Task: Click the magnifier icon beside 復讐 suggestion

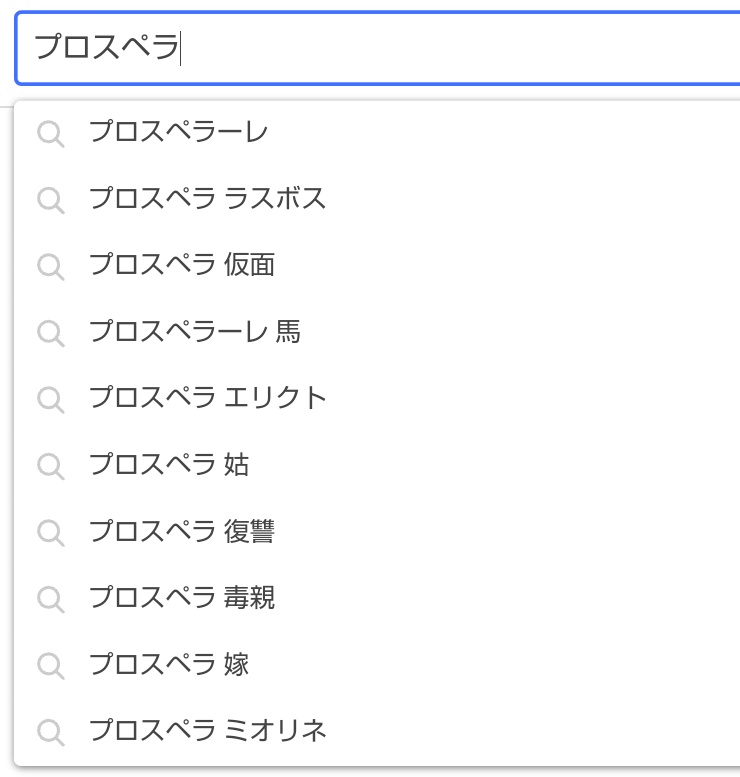Action: (x=51, y=533)
